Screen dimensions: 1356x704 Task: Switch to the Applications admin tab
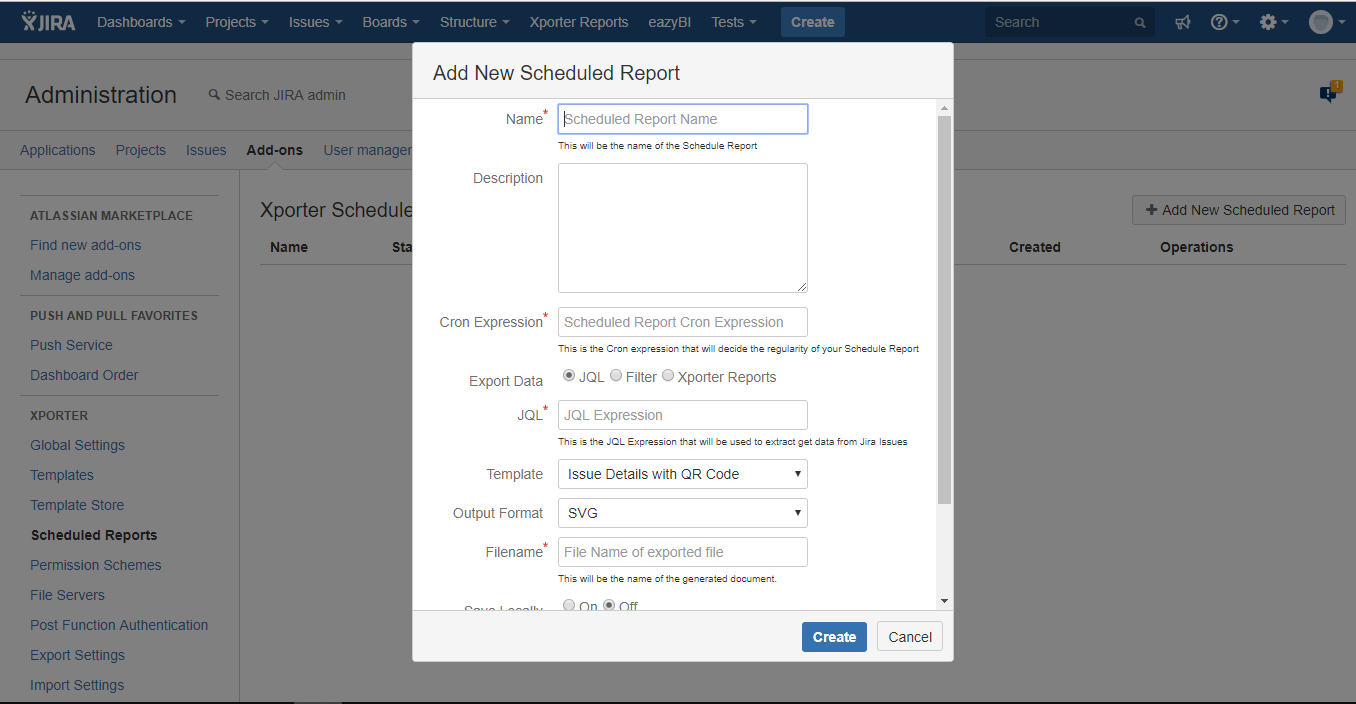tap(58, 150)
